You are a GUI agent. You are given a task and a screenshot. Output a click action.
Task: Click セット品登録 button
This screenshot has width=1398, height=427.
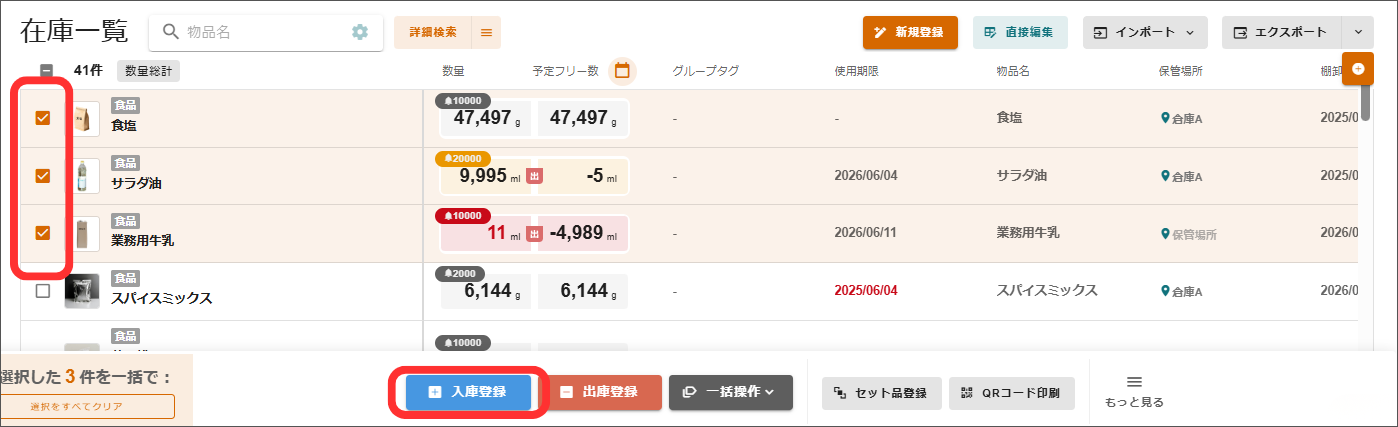pos(881,392)
